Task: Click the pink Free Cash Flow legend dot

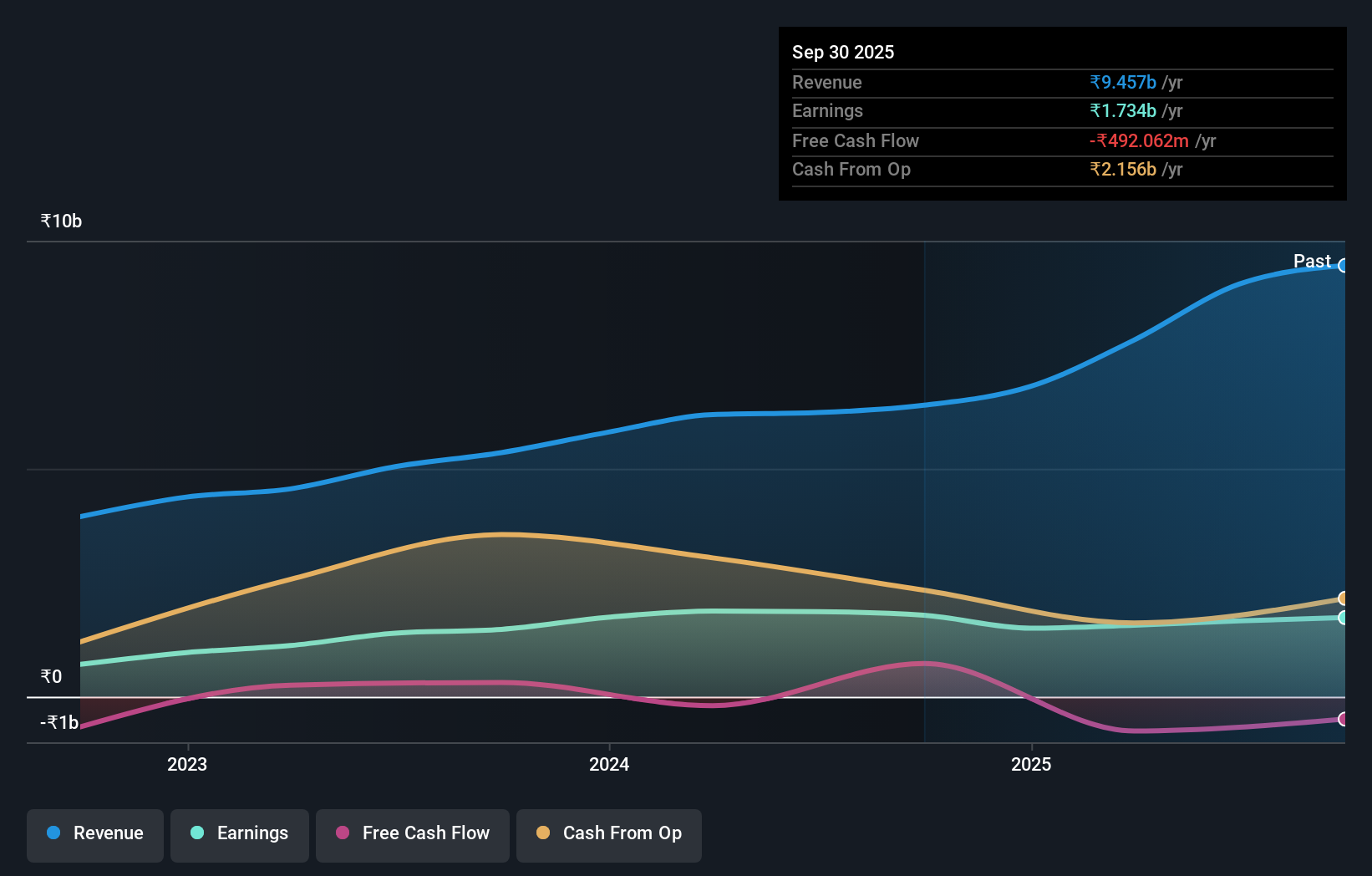Action: pyautogui.click(x=341, y=833)
